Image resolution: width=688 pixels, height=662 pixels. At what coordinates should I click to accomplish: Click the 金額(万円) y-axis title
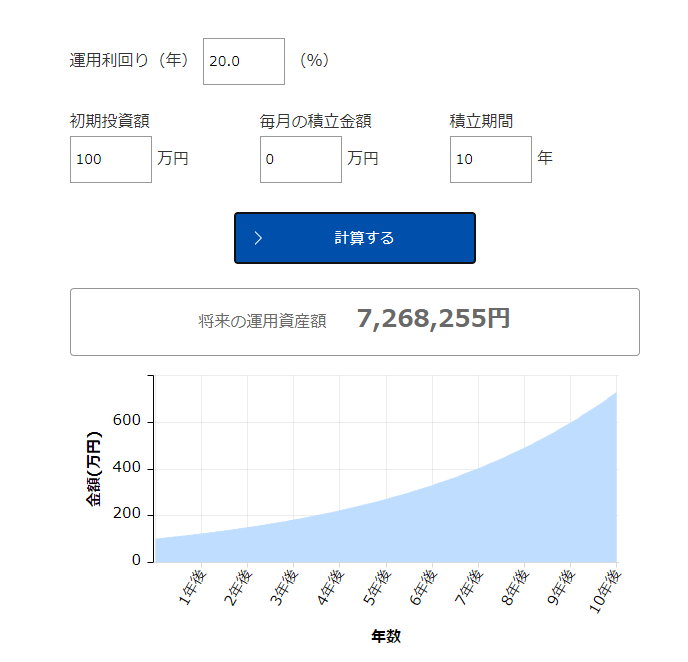(x=94, y=468)
